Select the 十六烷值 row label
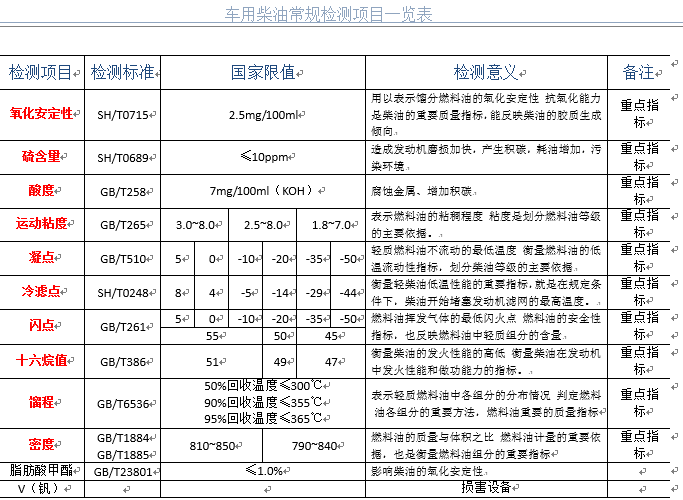Viewport: 683px width, 500px height. pos(41,360)
